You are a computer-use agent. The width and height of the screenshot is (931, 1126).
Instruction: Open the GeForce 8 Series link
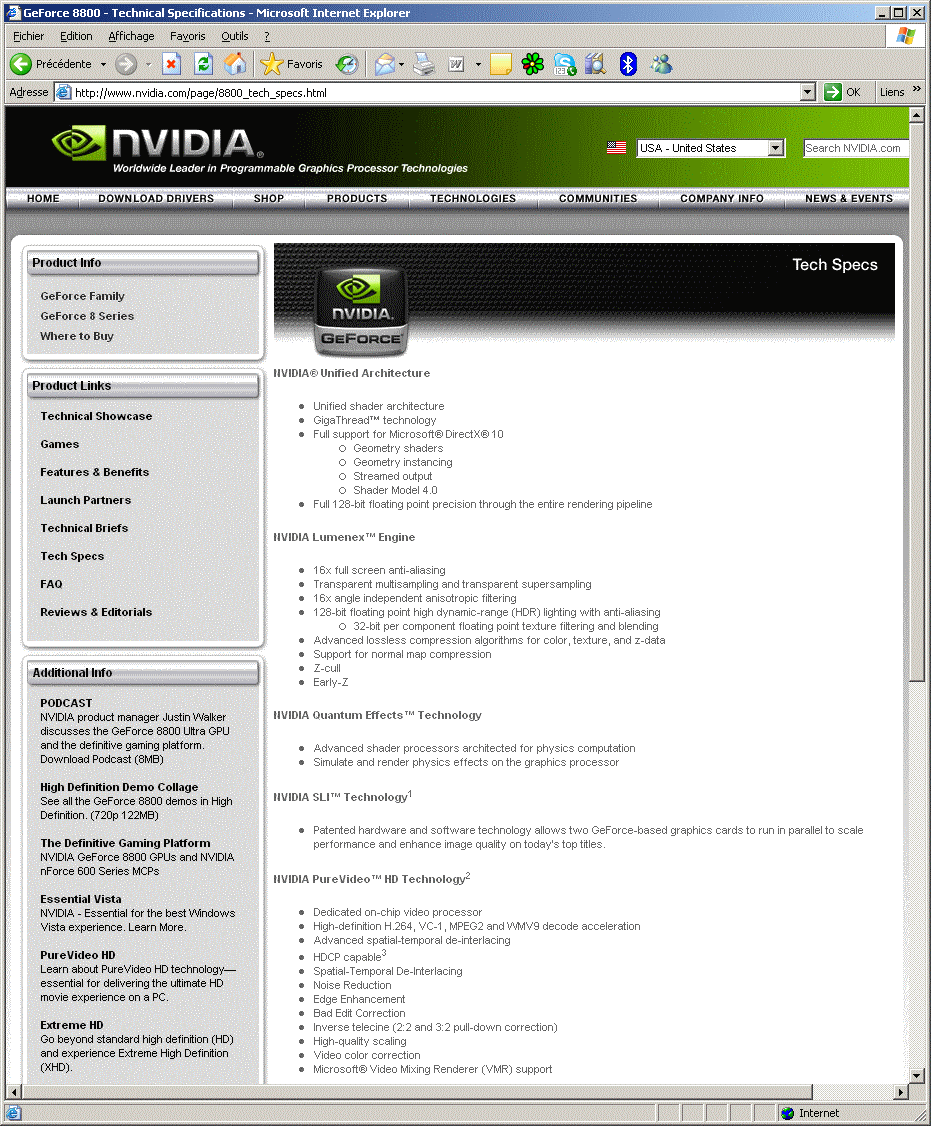tap(87, 316)
